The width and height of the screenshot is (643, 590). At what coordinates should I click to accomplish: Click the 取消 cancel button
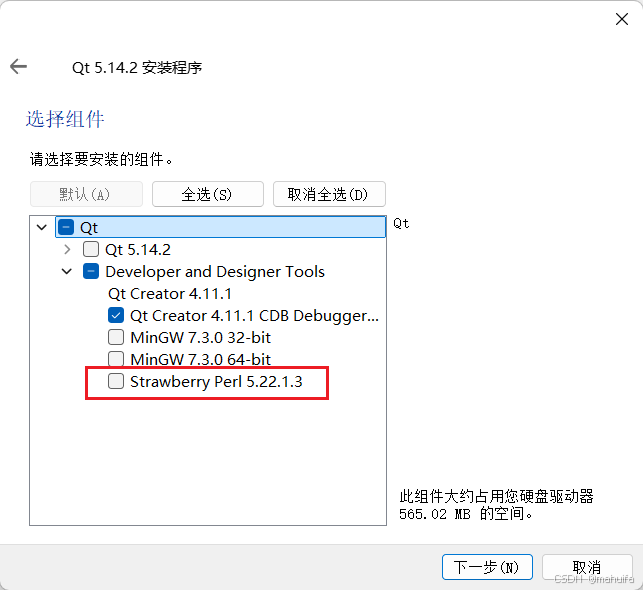tap(587, 567)
